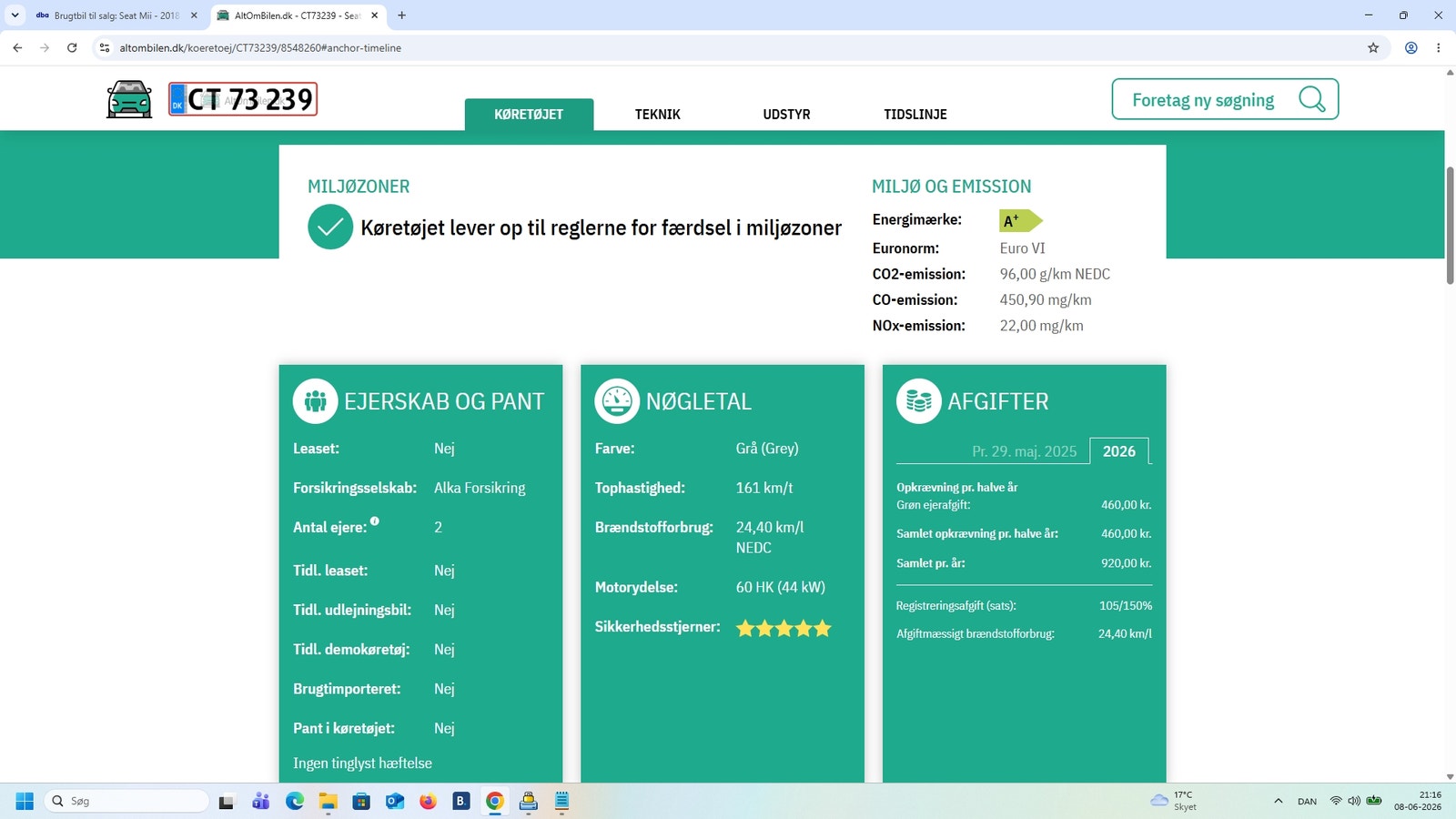This screenshot has height=819, width=1456.
Task: Click the info icon next to Antal ejere
Action: [x=374, y=521]
